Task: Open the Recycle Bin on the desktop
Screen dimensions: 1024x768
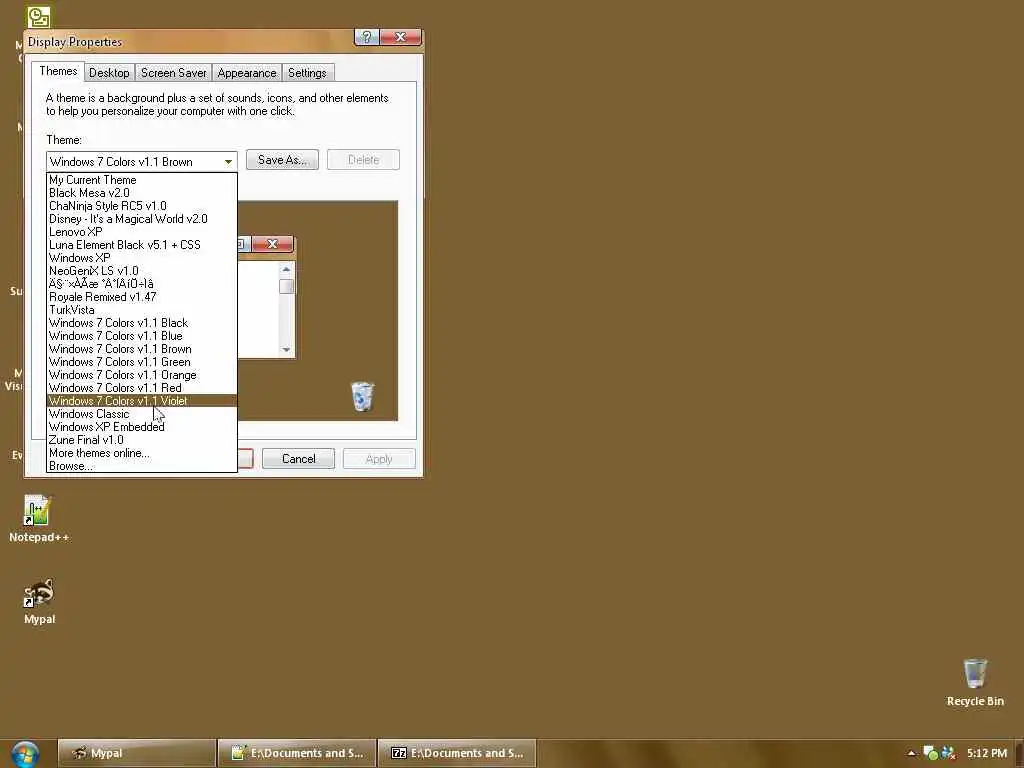Action: pos(975,682)
